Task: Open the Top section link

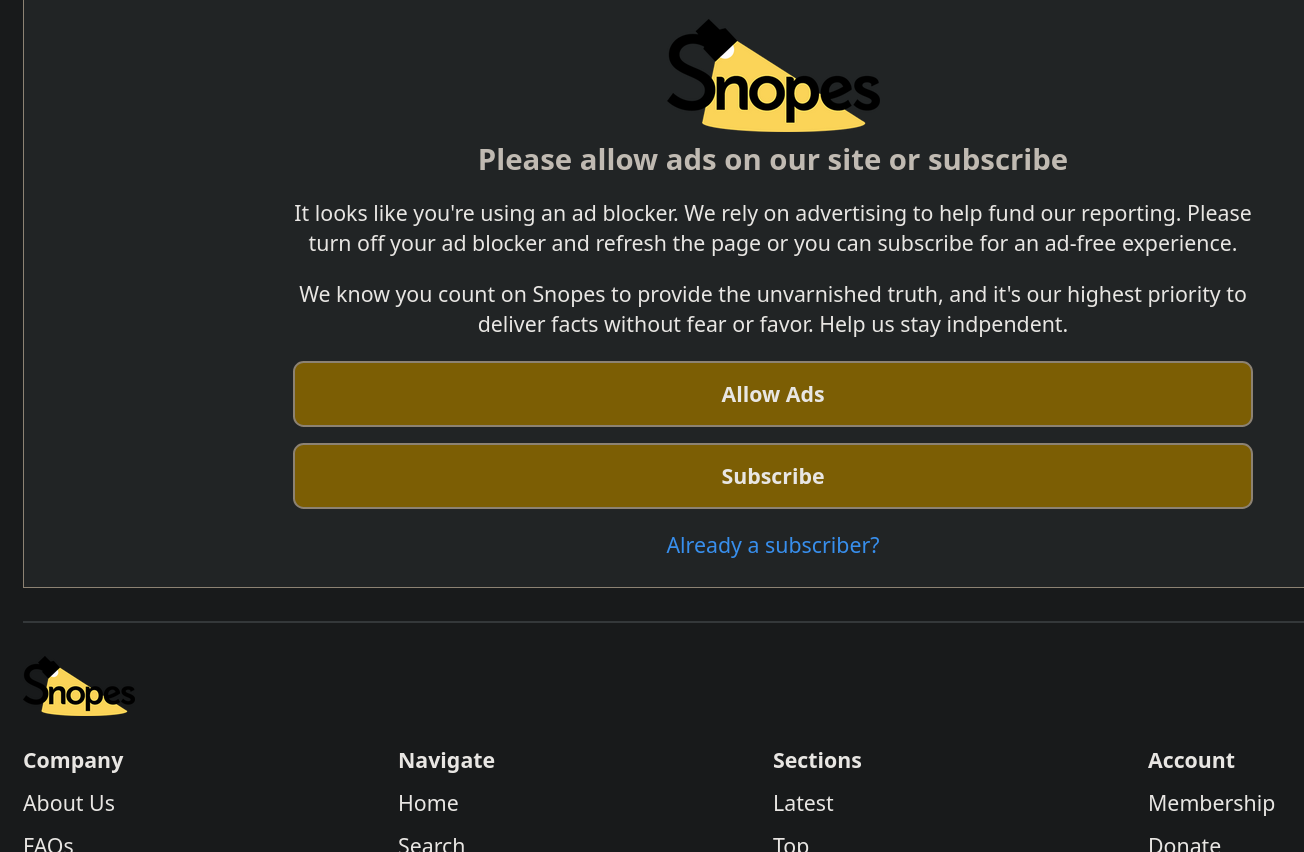Action: coord(791,843)
